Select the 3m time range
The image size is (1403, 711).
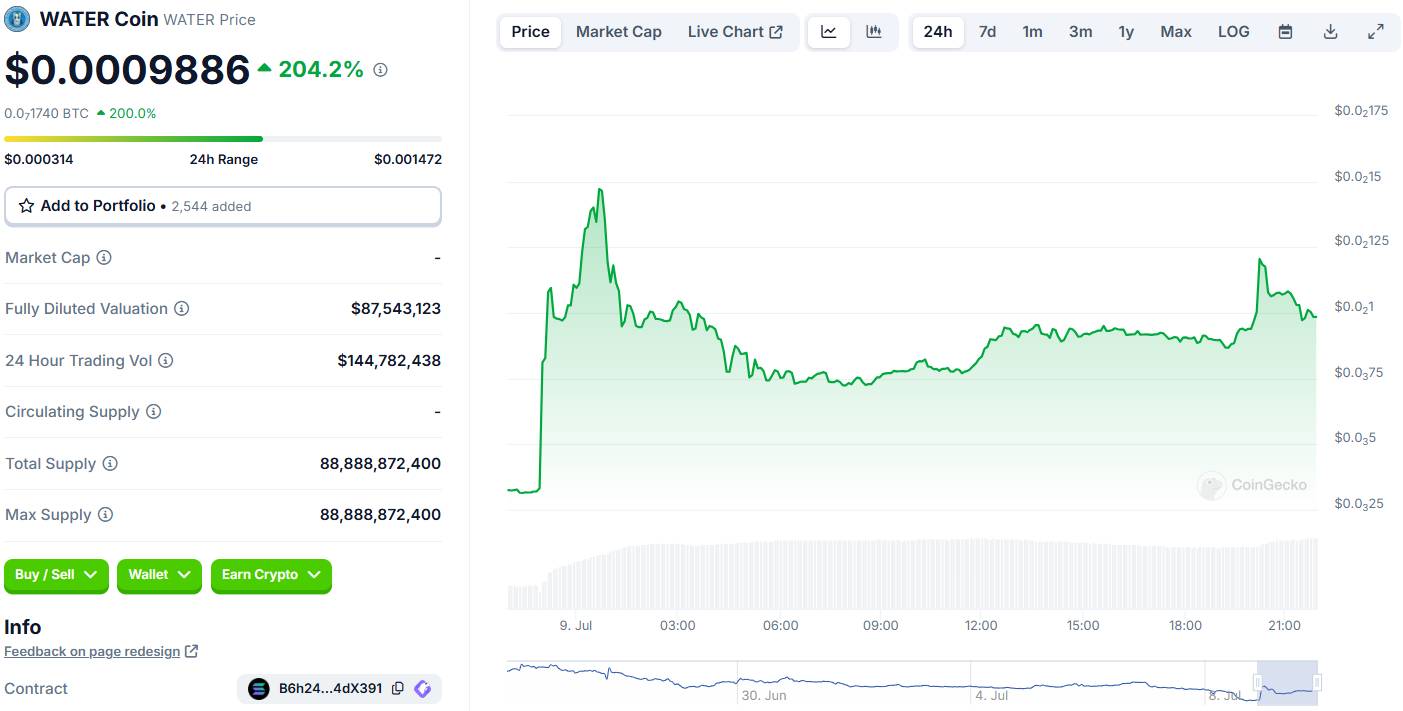[1080, 32]
